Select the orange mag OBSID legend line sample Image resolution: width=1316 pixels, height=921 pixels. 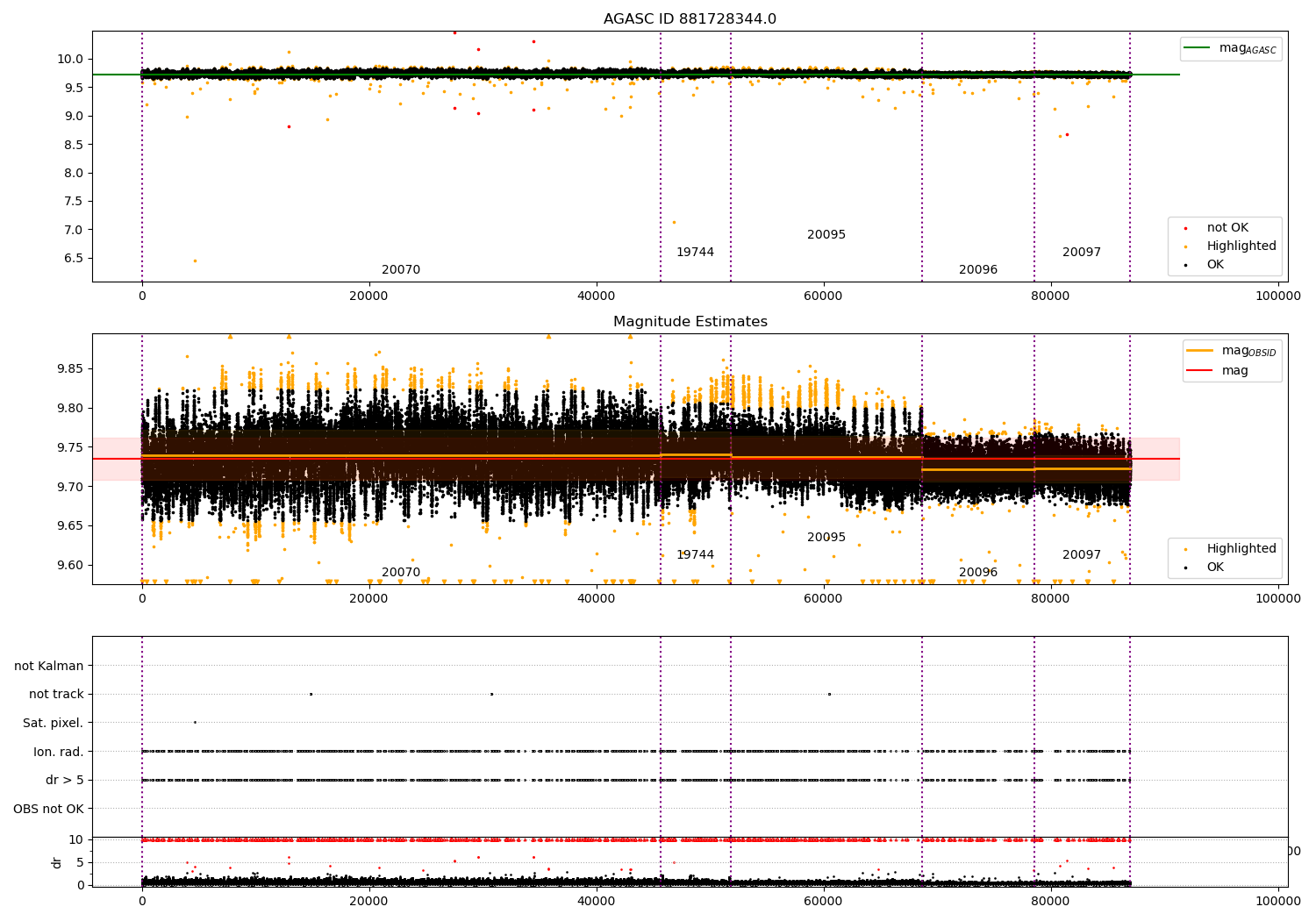tap(1199, 350)
